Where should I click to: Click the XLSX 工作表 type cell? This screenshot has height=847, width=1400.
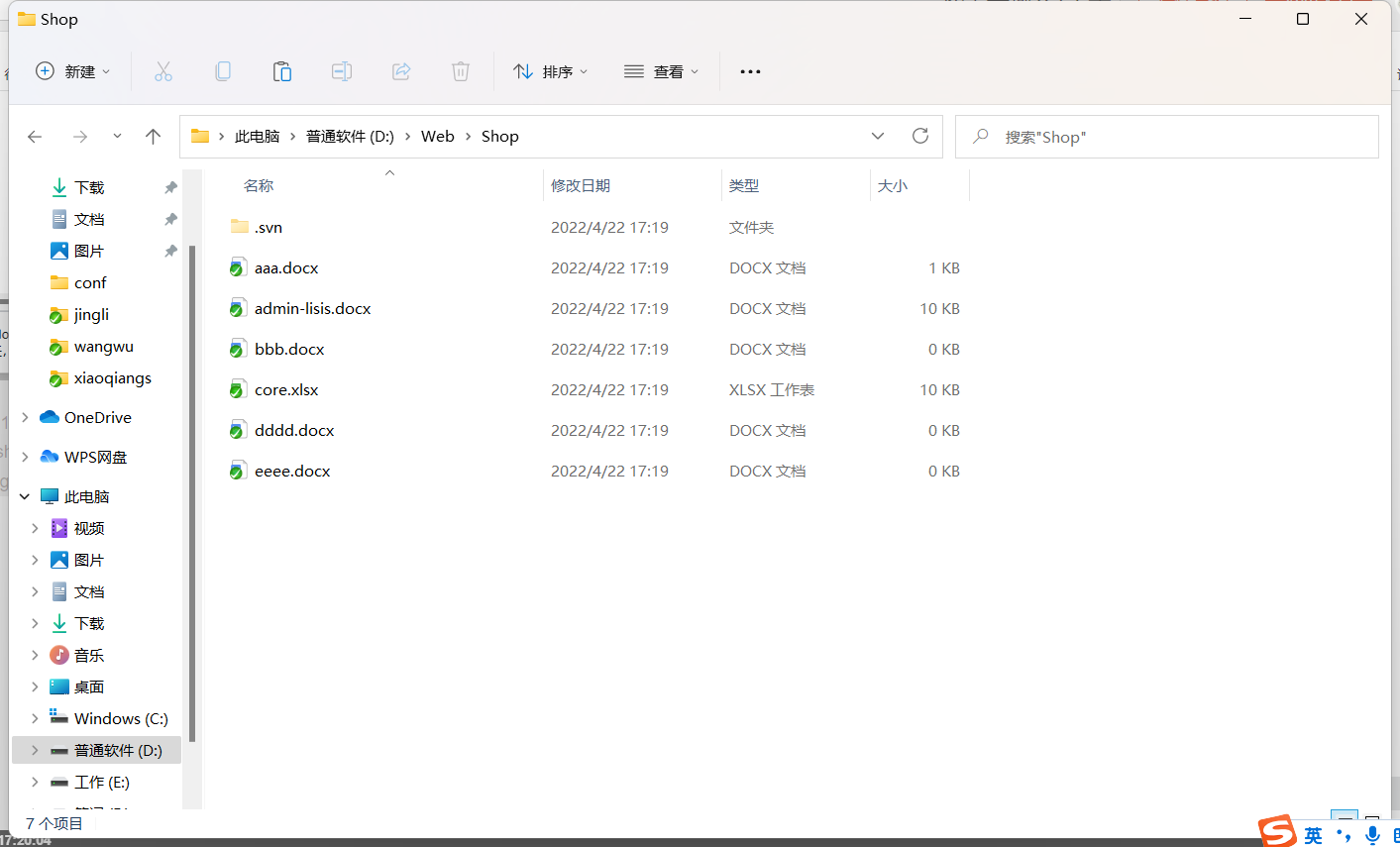pos(772,389)
